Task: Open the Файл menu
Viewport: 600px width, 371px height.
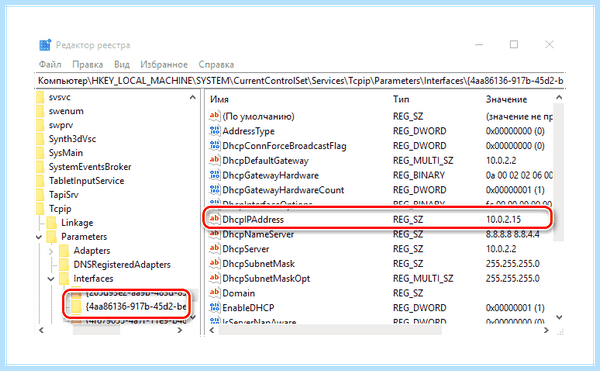Action: click(50, 64)
